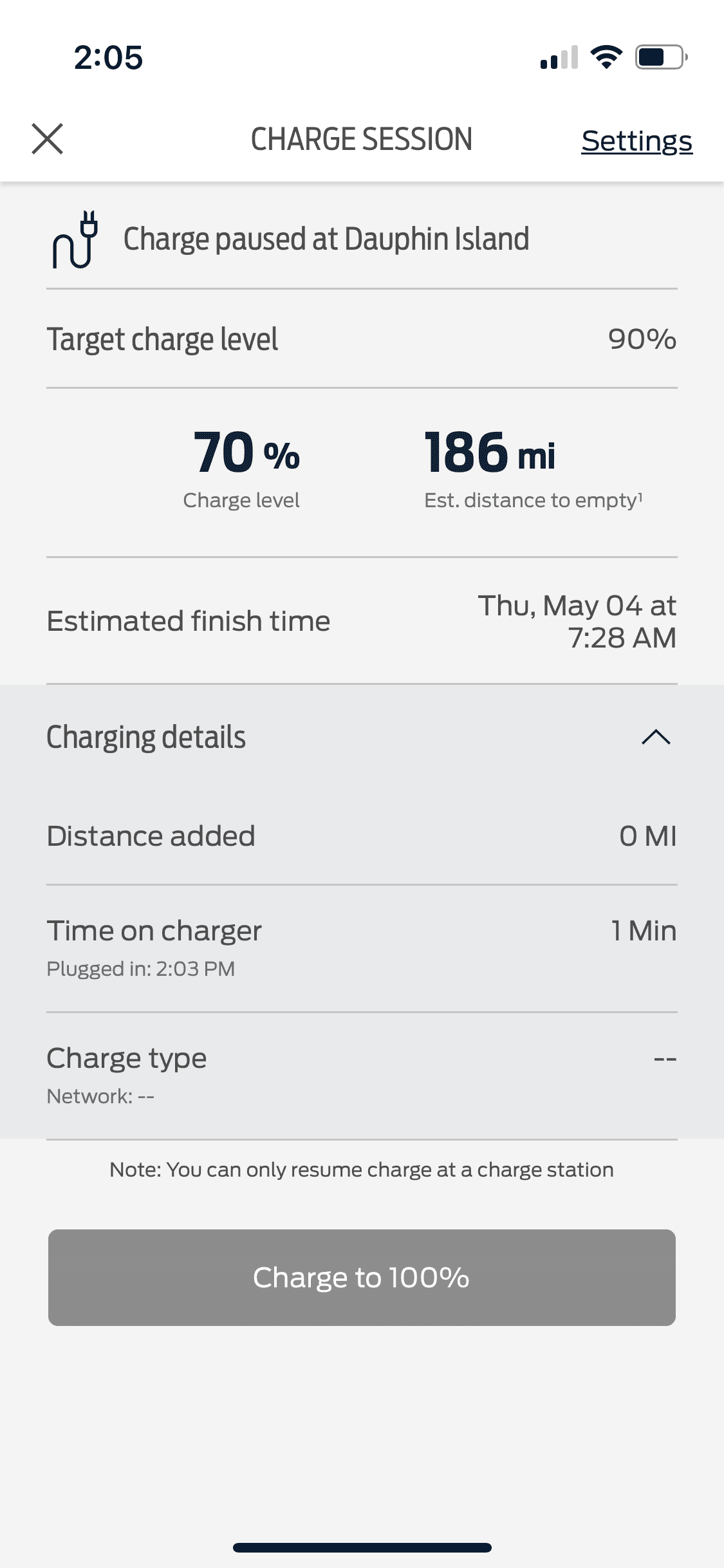Open the Settings link
Viewport: 724px width, 1568px height.
click(636, 141)
